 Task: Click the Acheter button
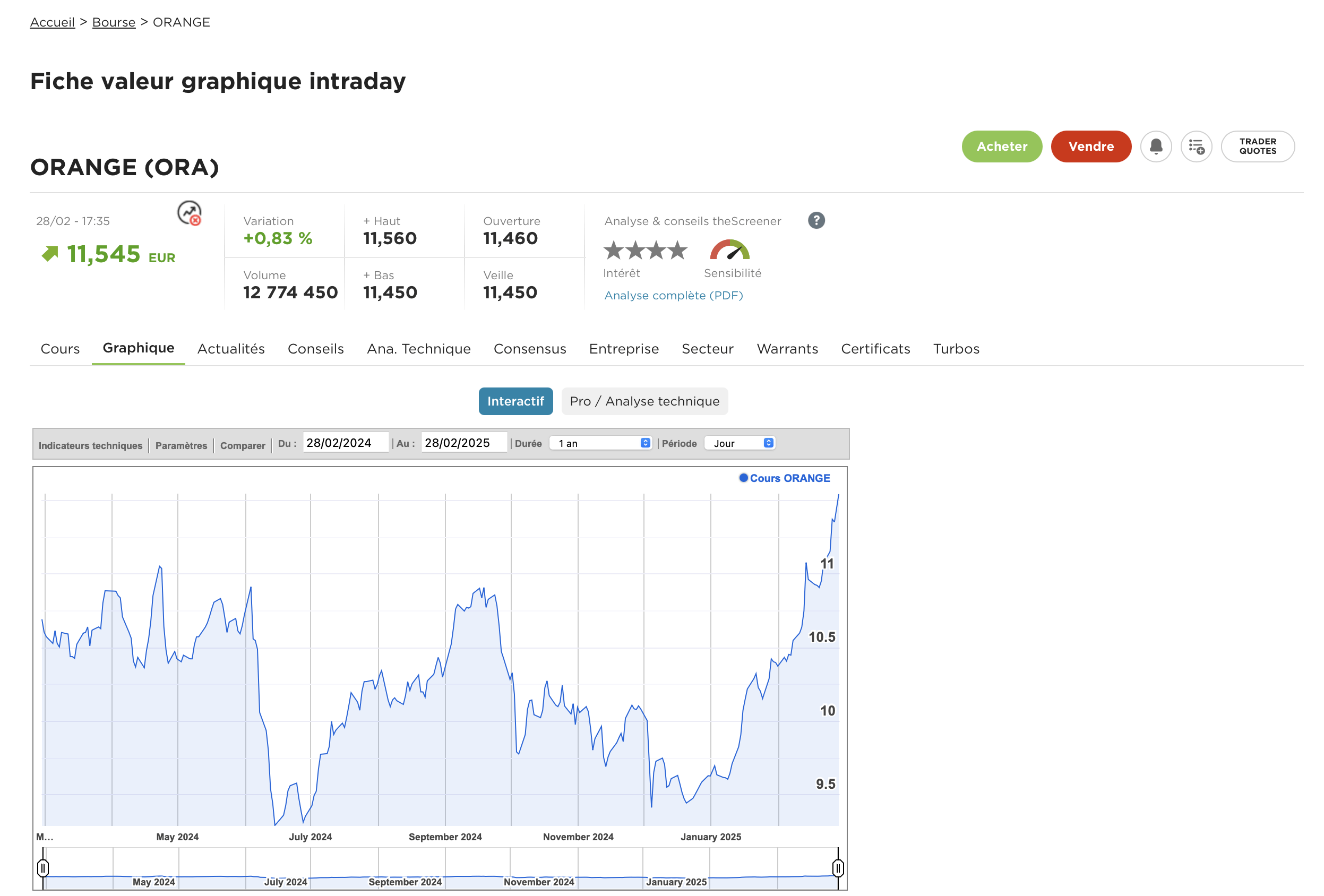[1002, 147]
